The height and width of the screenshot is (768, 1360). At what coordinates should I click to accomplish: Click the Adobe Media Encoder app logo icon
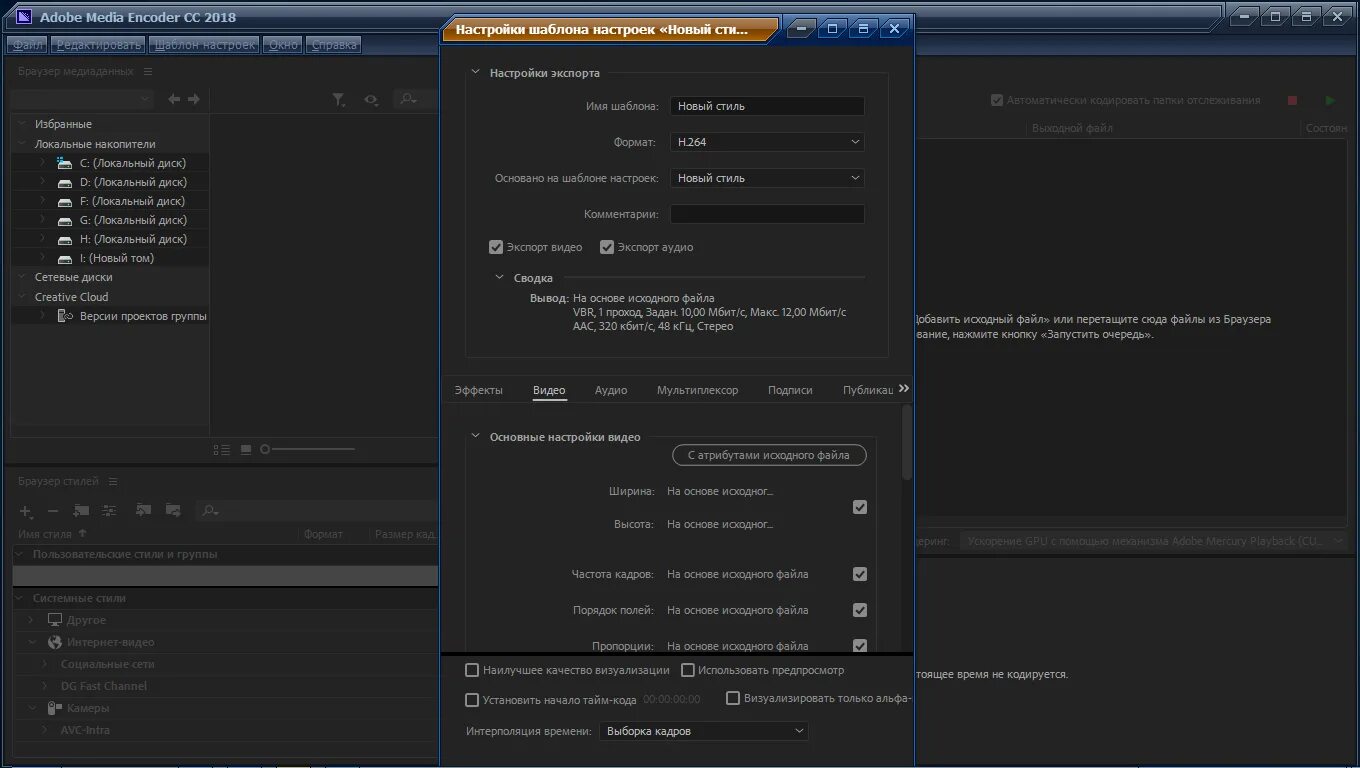[24, 16]
